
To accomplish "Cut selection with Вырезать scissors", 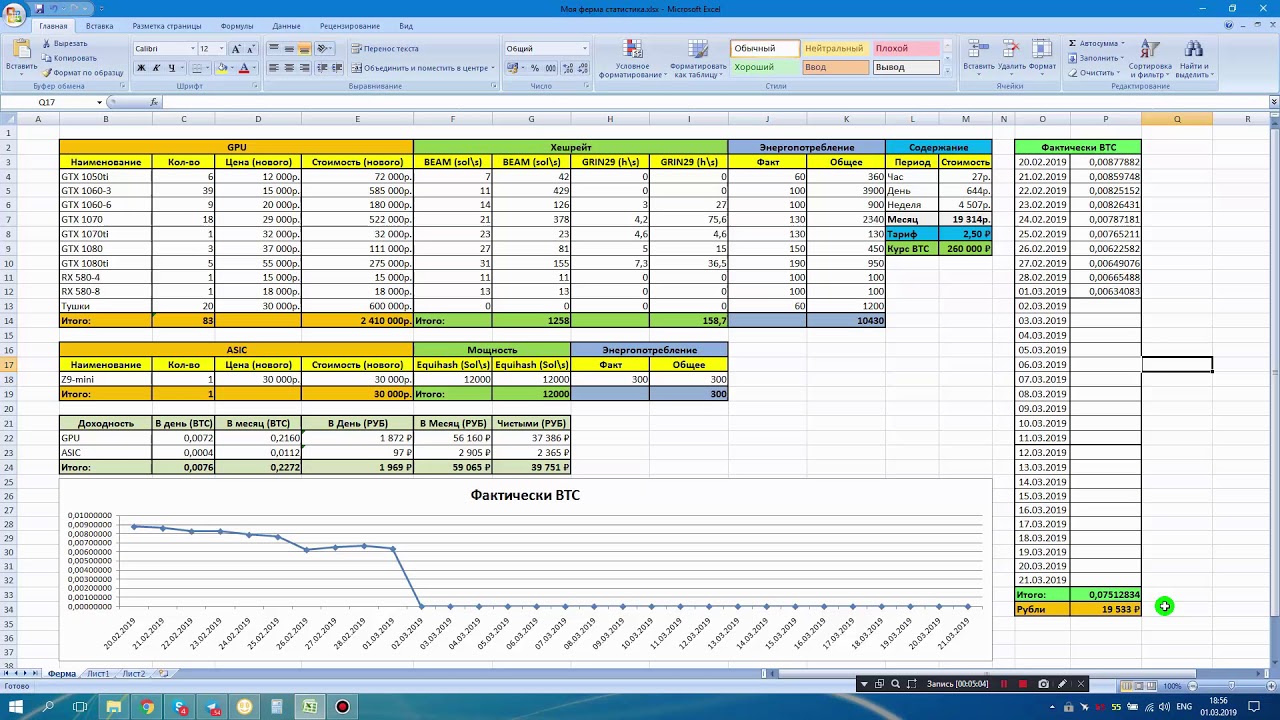I will [x=64, y=44].
